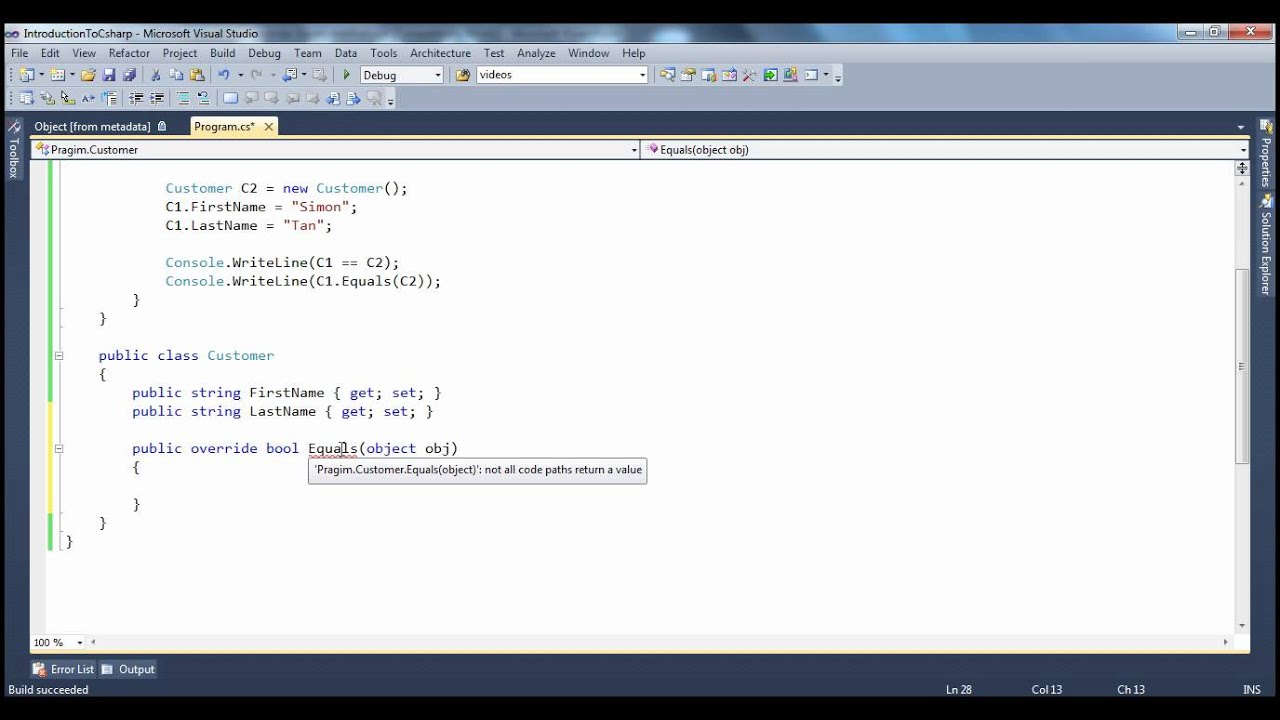Click the vertical scrollbar thumb
1280x720 pixels.
[x=1242, y=366]
